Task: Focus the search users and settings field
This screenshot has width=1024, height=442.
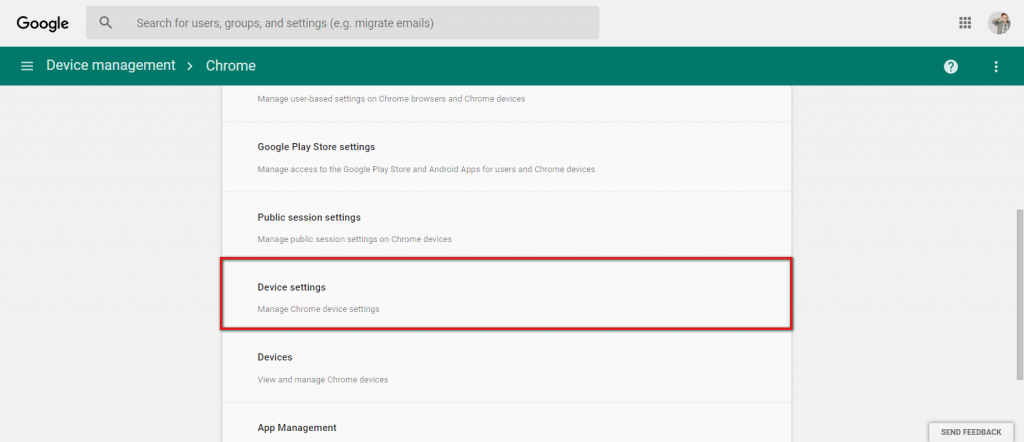Action: 342,23
